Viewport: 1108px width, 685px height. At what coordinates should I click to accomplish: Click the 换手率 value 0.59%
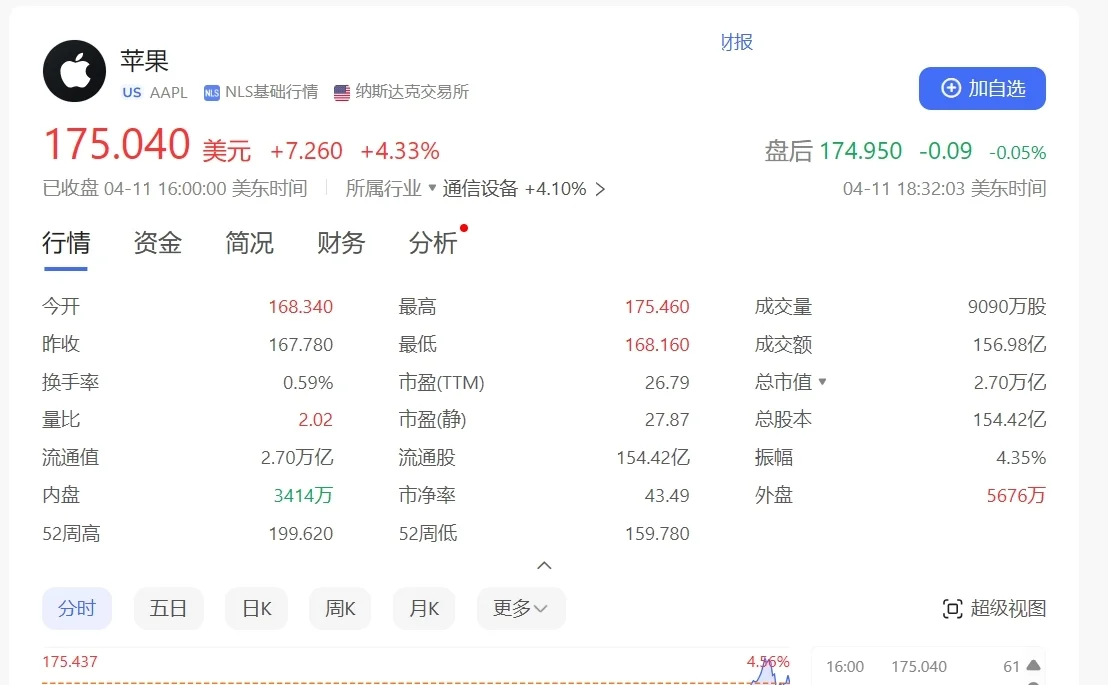pyautogui.click(x=308, y=382)
